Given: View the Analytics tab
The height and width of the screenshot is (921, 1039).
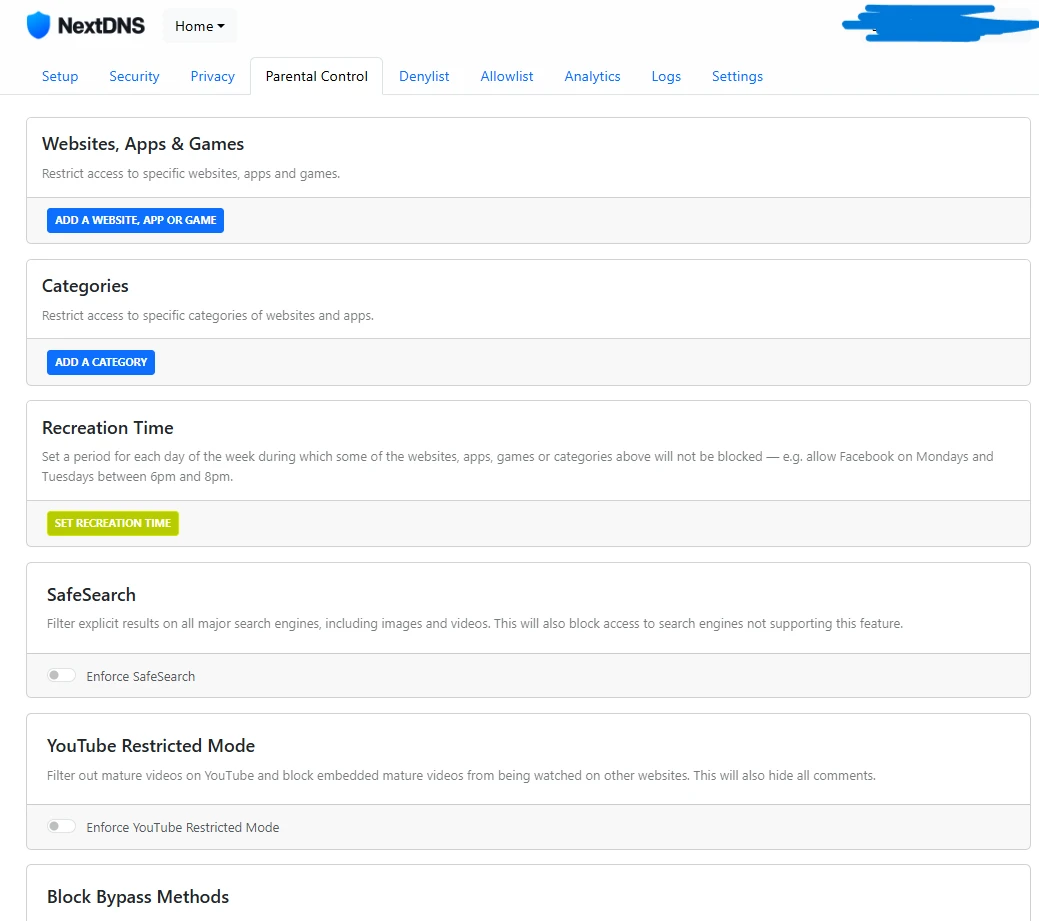Looking at the screenshot, I should coord(592,76).
